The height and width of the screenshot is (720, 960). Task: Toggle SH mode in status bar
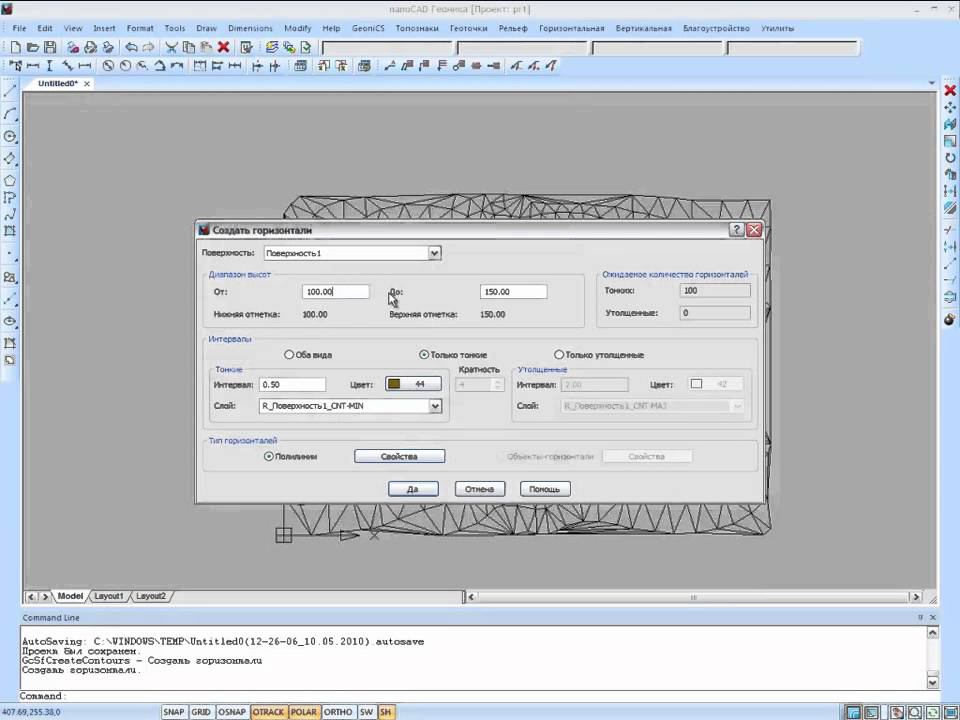pos(386,712)
